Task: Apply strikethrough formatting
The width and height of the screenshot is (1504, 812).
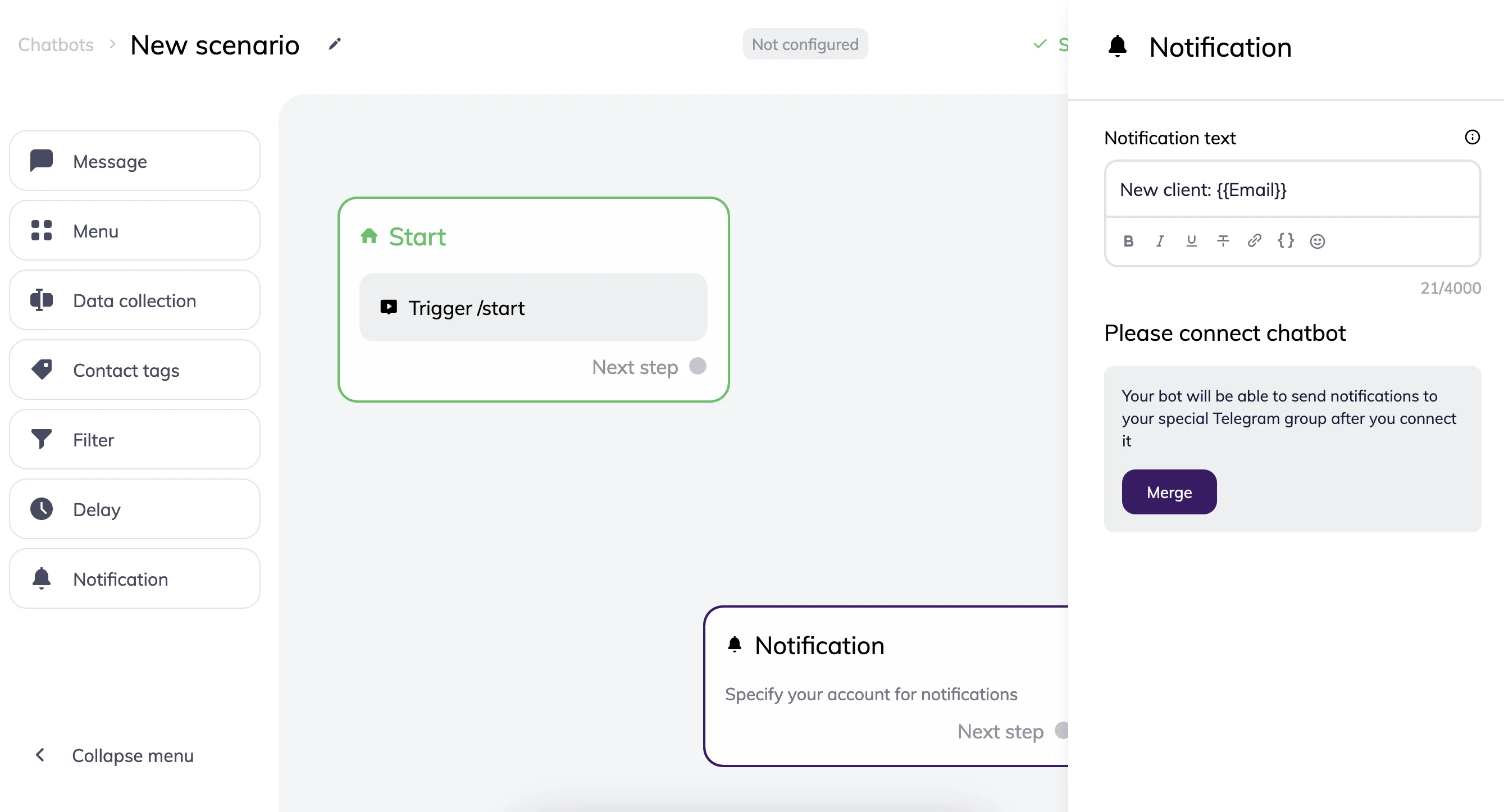Action: coord(1223,240)
